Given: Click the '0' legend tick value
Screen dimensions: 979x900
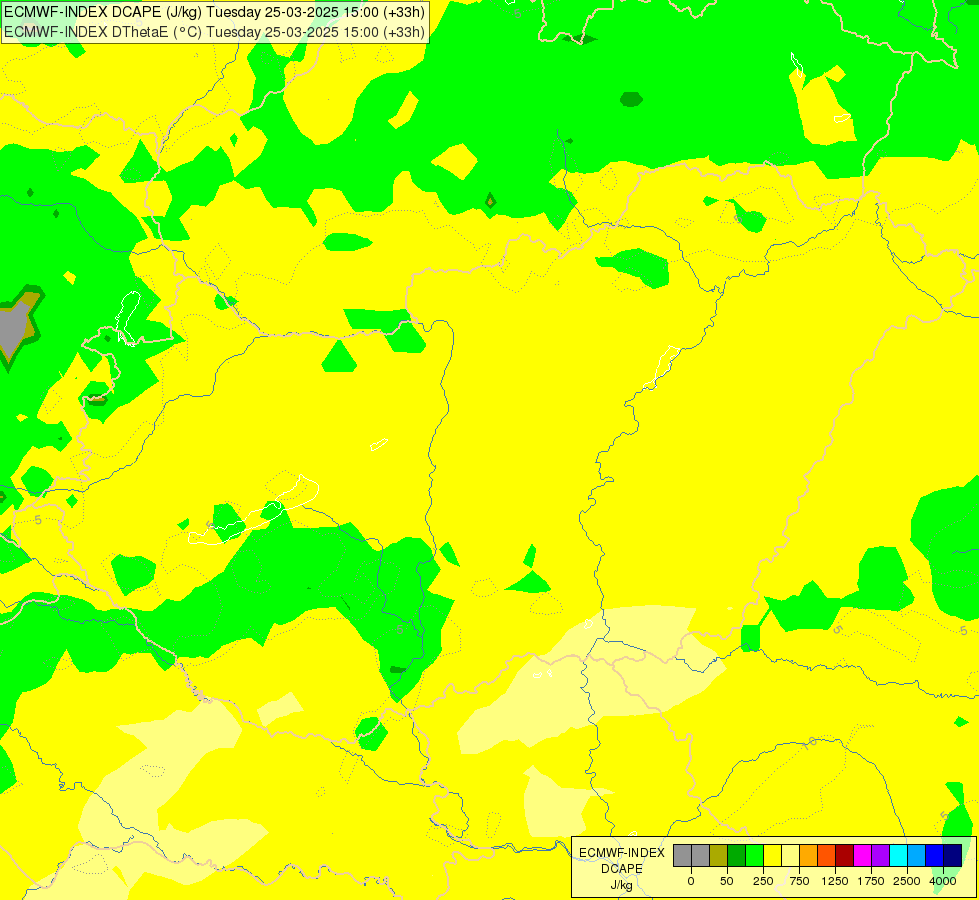Looking at the screenshot, I should (x=691, y=881).
